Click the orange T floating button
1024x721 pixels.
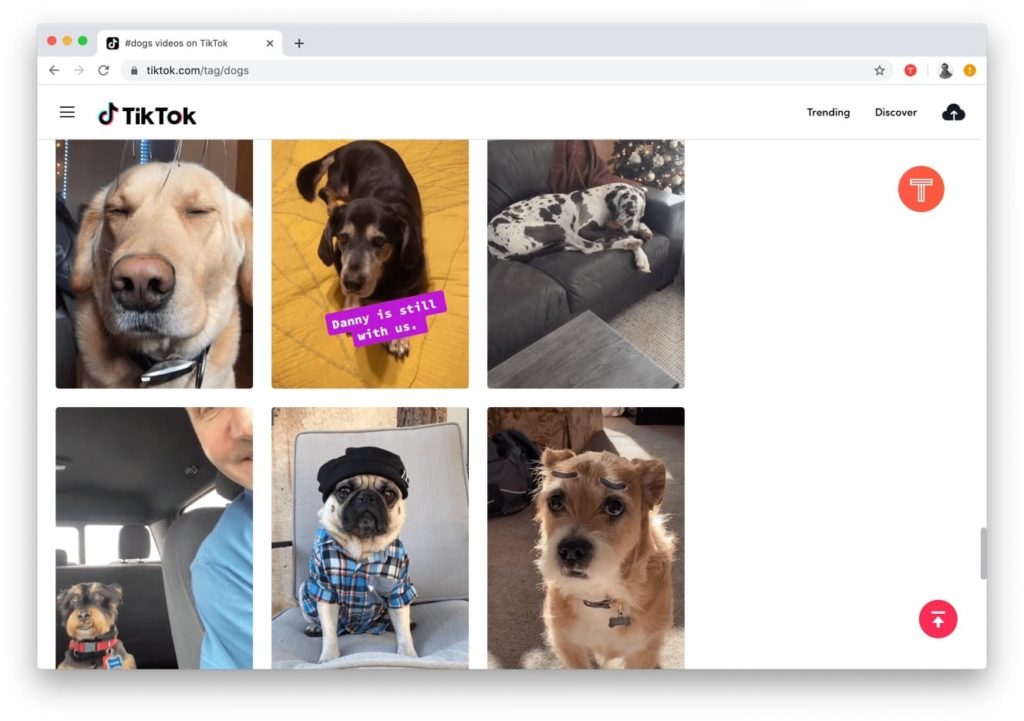(x=921, y=189)
